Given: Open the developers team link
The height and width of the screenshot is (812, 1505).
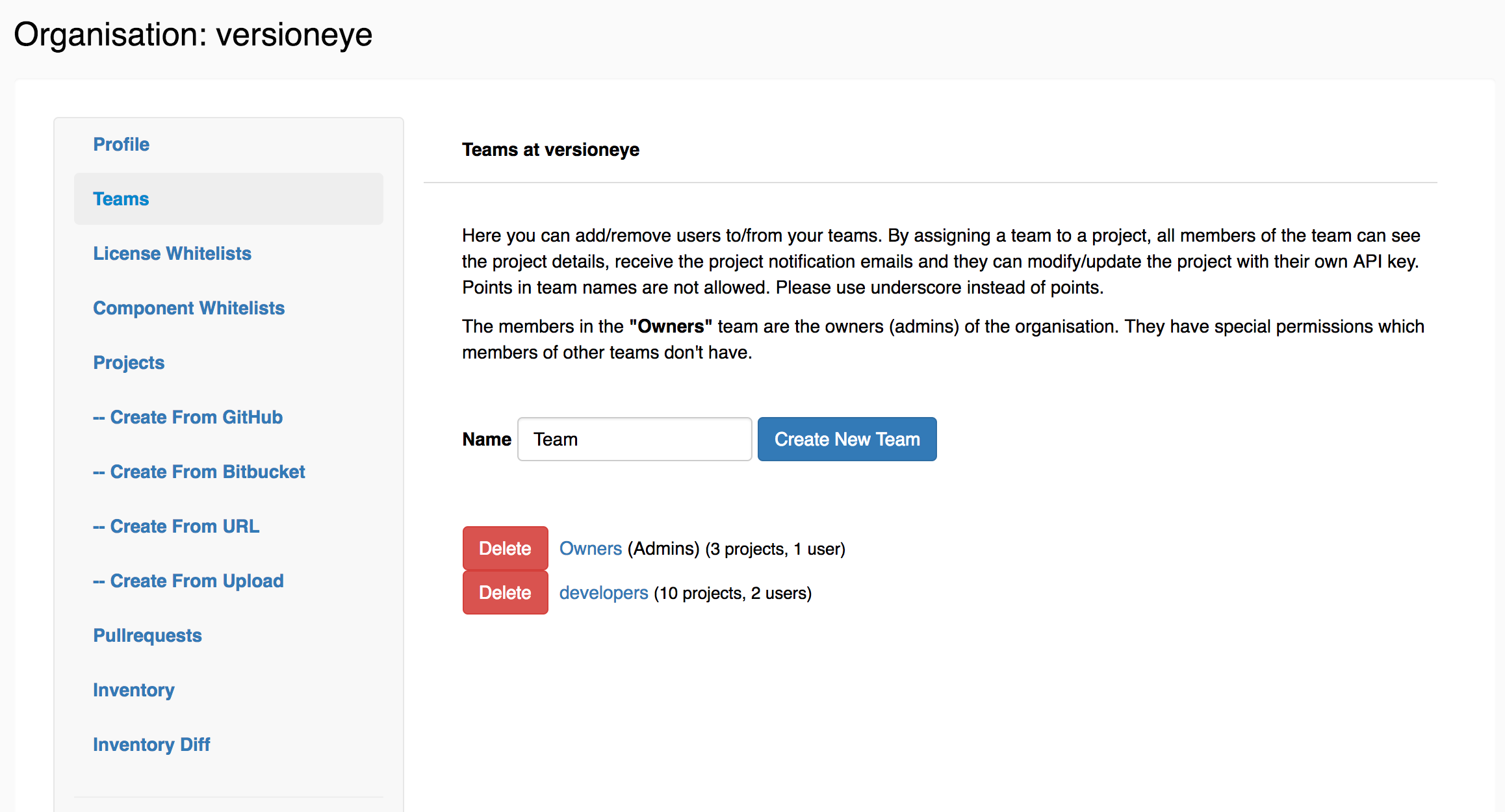Looking at the screenshot, I should point(604,592).
